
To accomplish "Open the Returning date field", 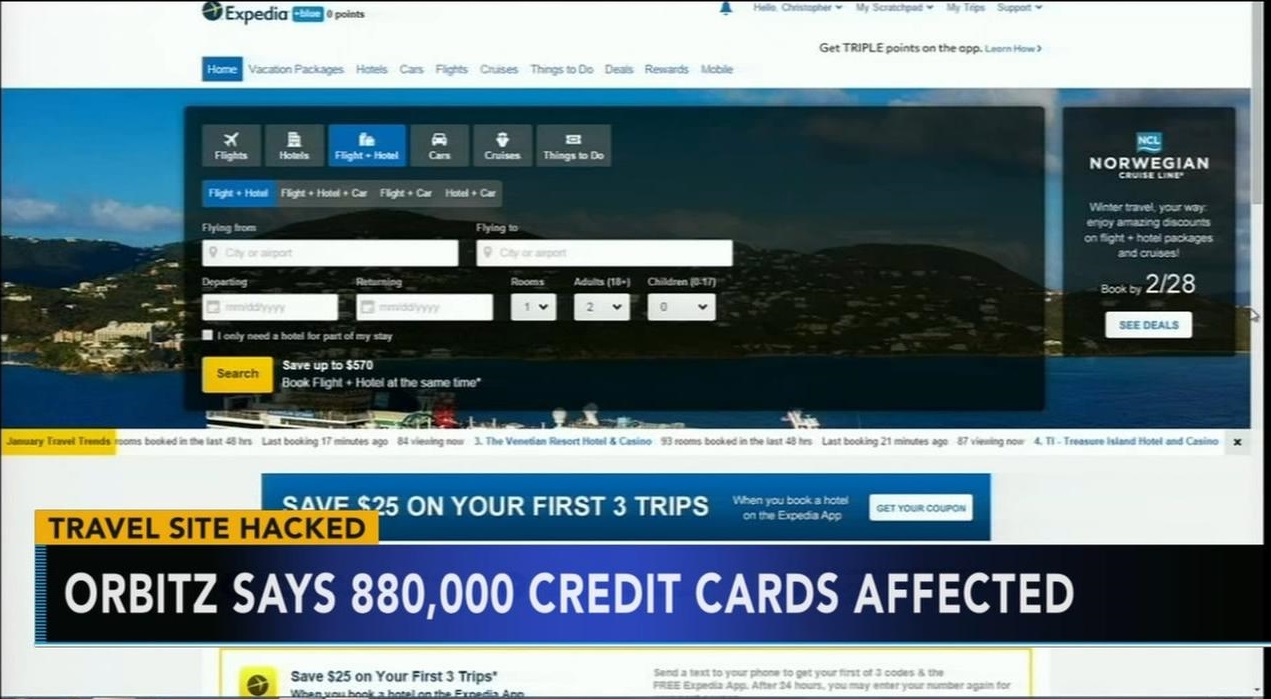I will 424,307.
